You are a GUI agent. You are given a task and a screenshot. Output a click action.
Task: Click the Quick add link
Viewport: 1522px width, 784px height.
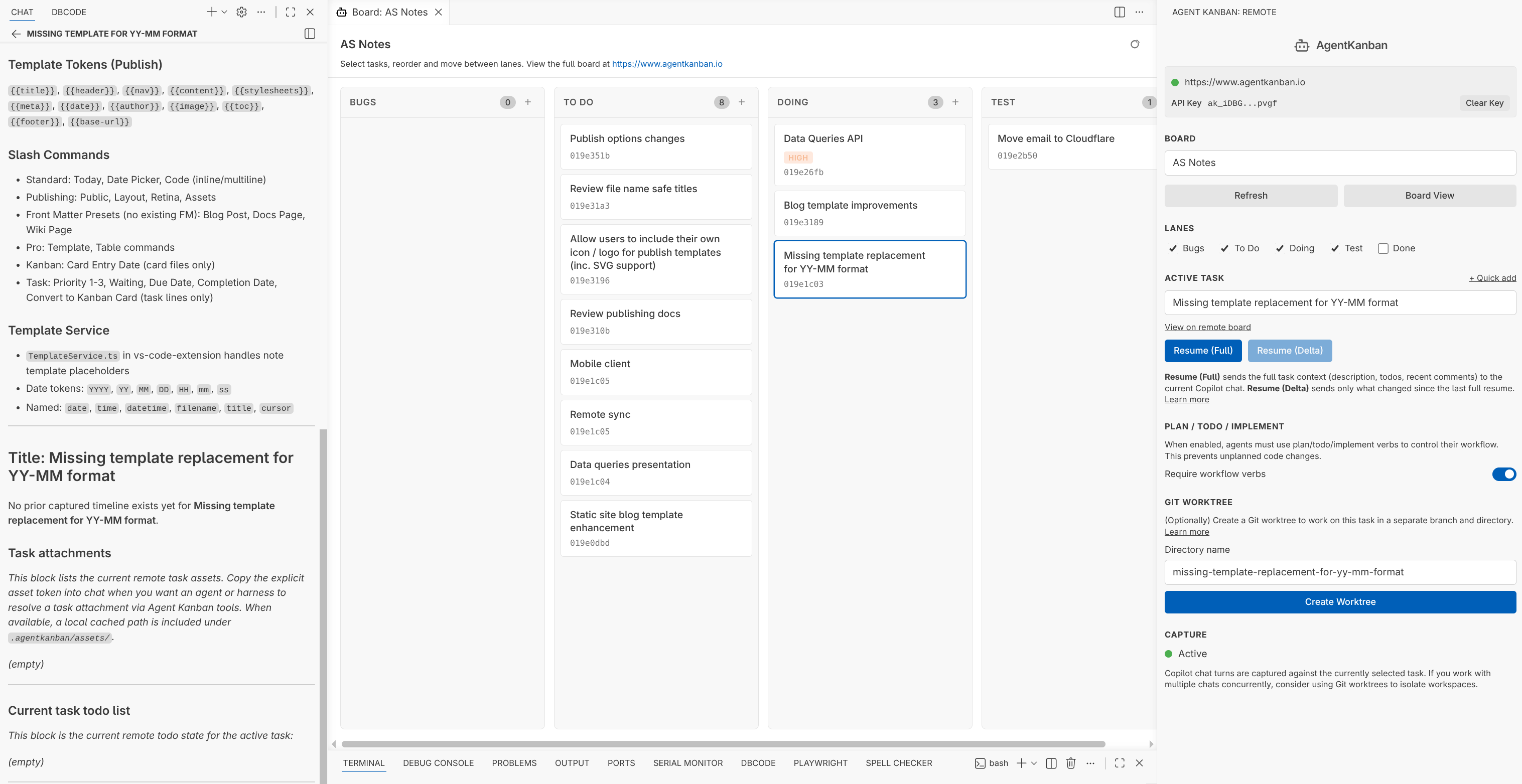click(1492, 278)
